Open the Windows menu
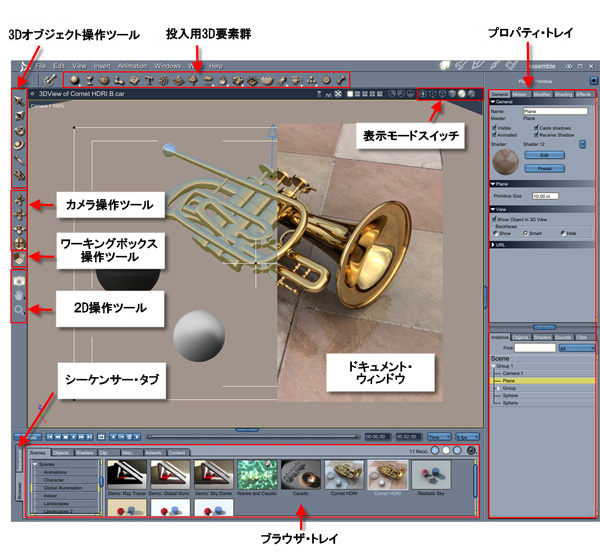Image resolution: width=600 pixels, height=554 pixels. (168, 66)
